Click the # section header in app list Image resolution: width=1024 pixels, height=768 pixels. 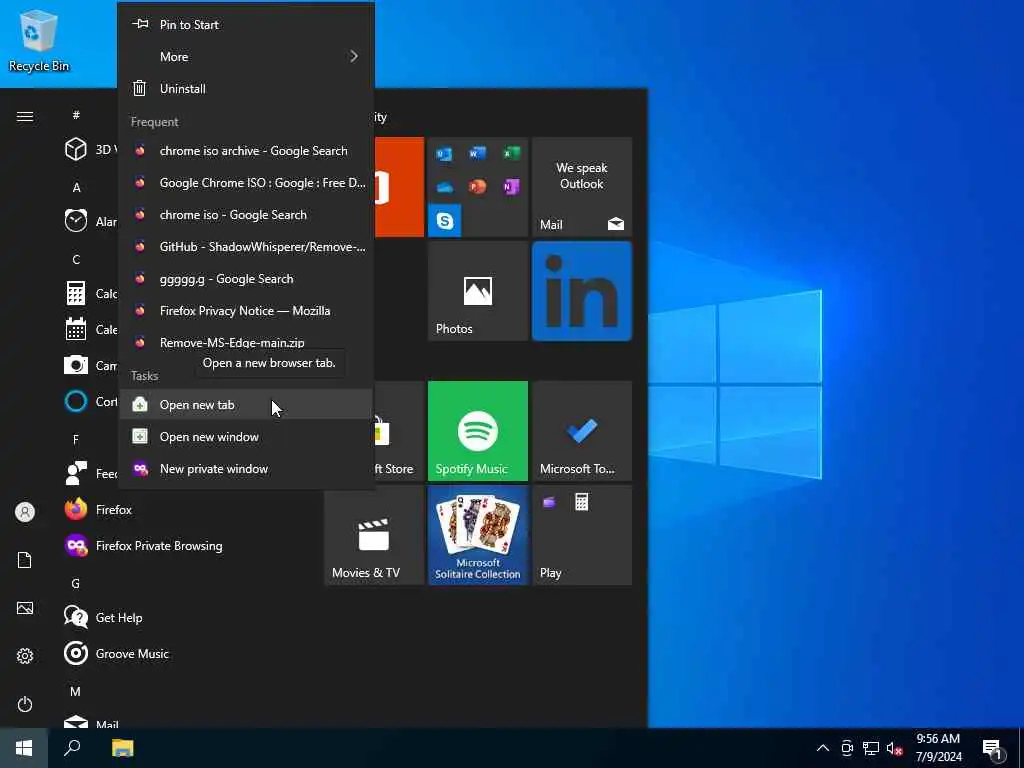pyautogui.click(x=76, y=115)
